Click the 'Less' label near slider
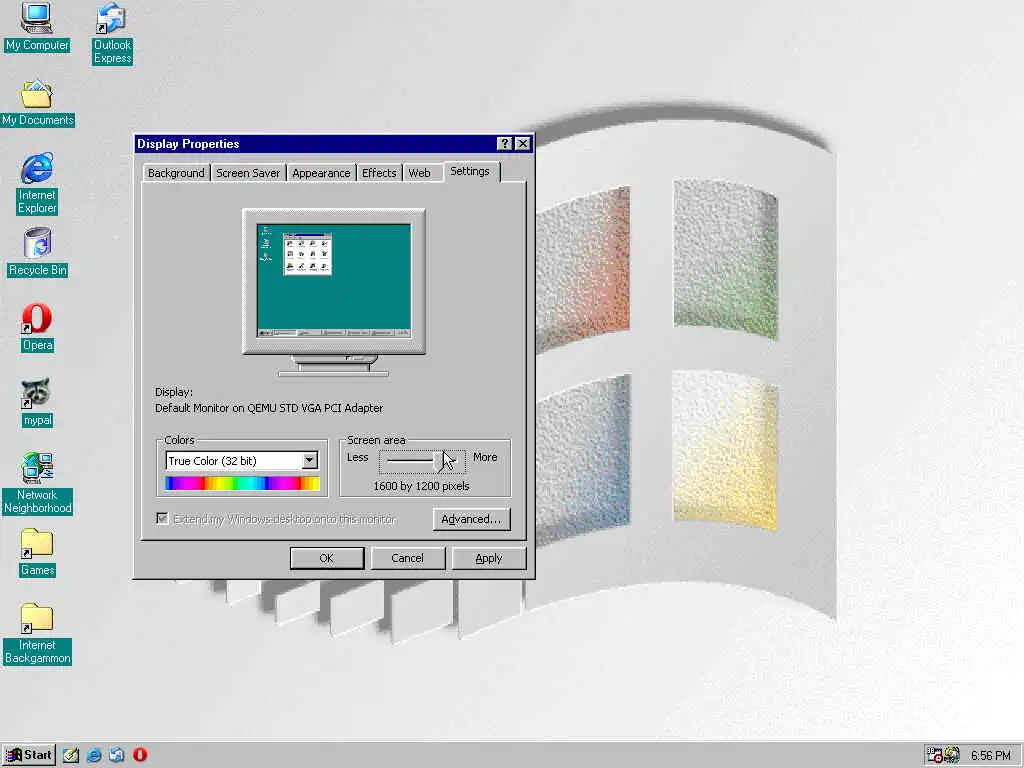1024x768 pixels. tap(358, 457)
